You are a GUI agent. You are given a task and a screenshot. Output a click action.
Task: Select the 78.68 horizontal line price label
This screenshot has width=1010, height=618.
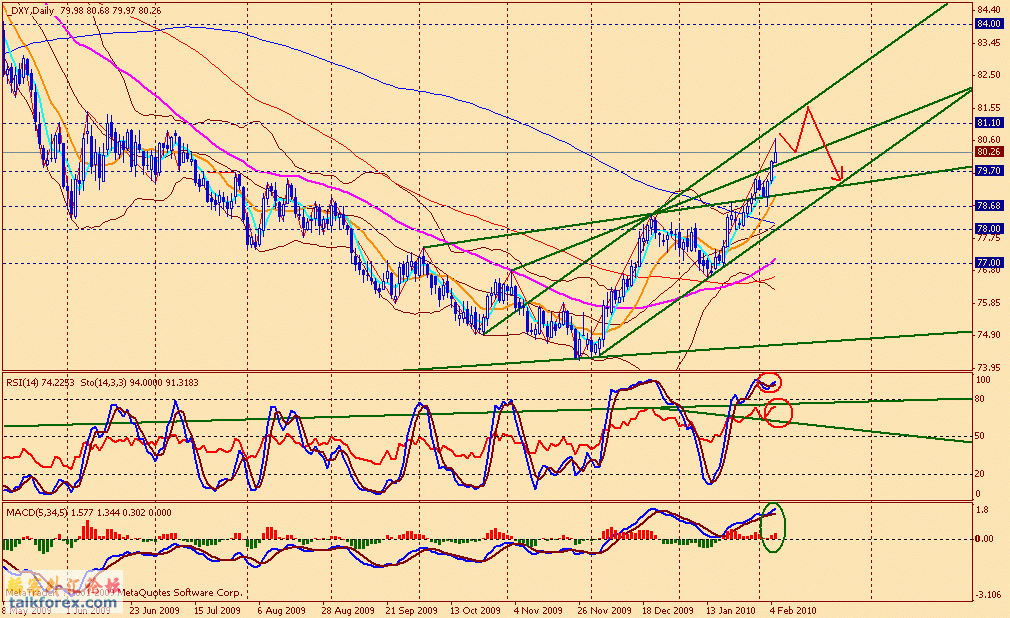pyautogui.click(x=989, y=206)
